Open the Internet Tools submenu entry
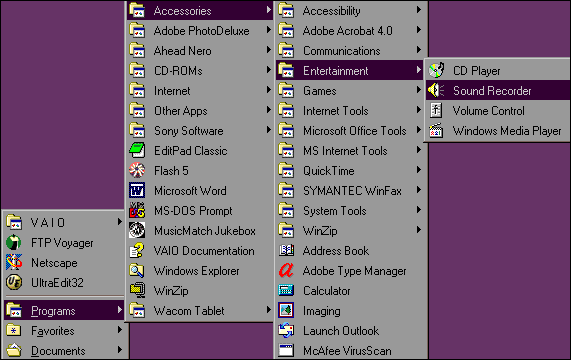Image resolution: width=571 pixels, height=360 pixels. point(350,110)
